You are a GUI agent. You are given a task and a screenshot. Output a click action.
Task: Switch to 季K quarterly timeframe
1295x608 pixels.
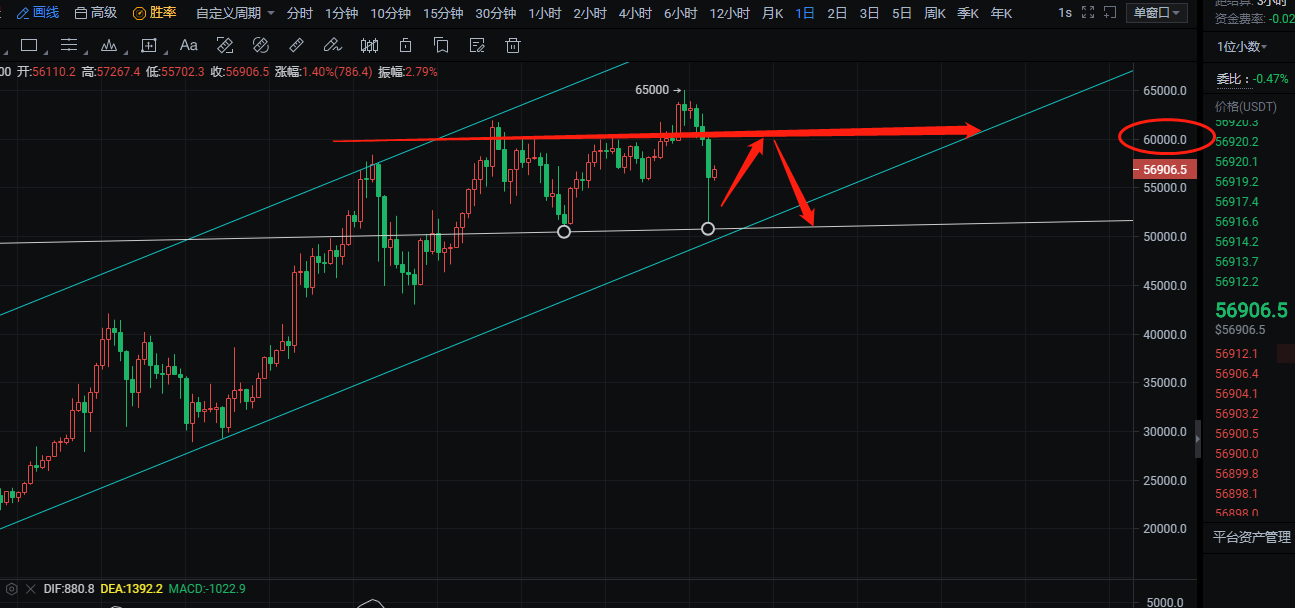tap(968, 13)
